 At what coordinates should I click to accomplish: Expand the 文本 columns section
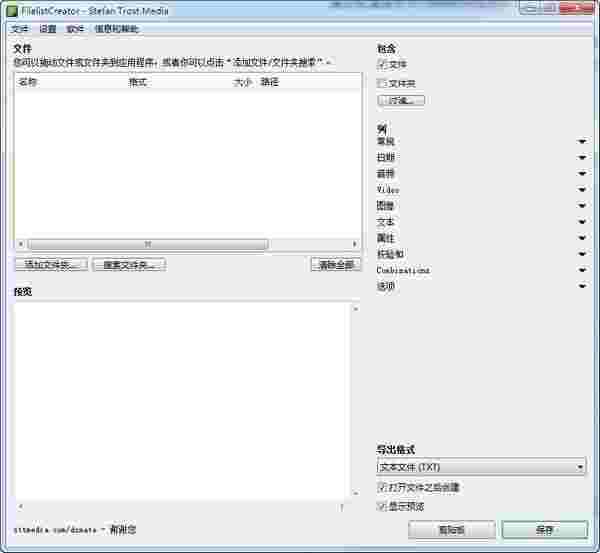tap(582, 222)
